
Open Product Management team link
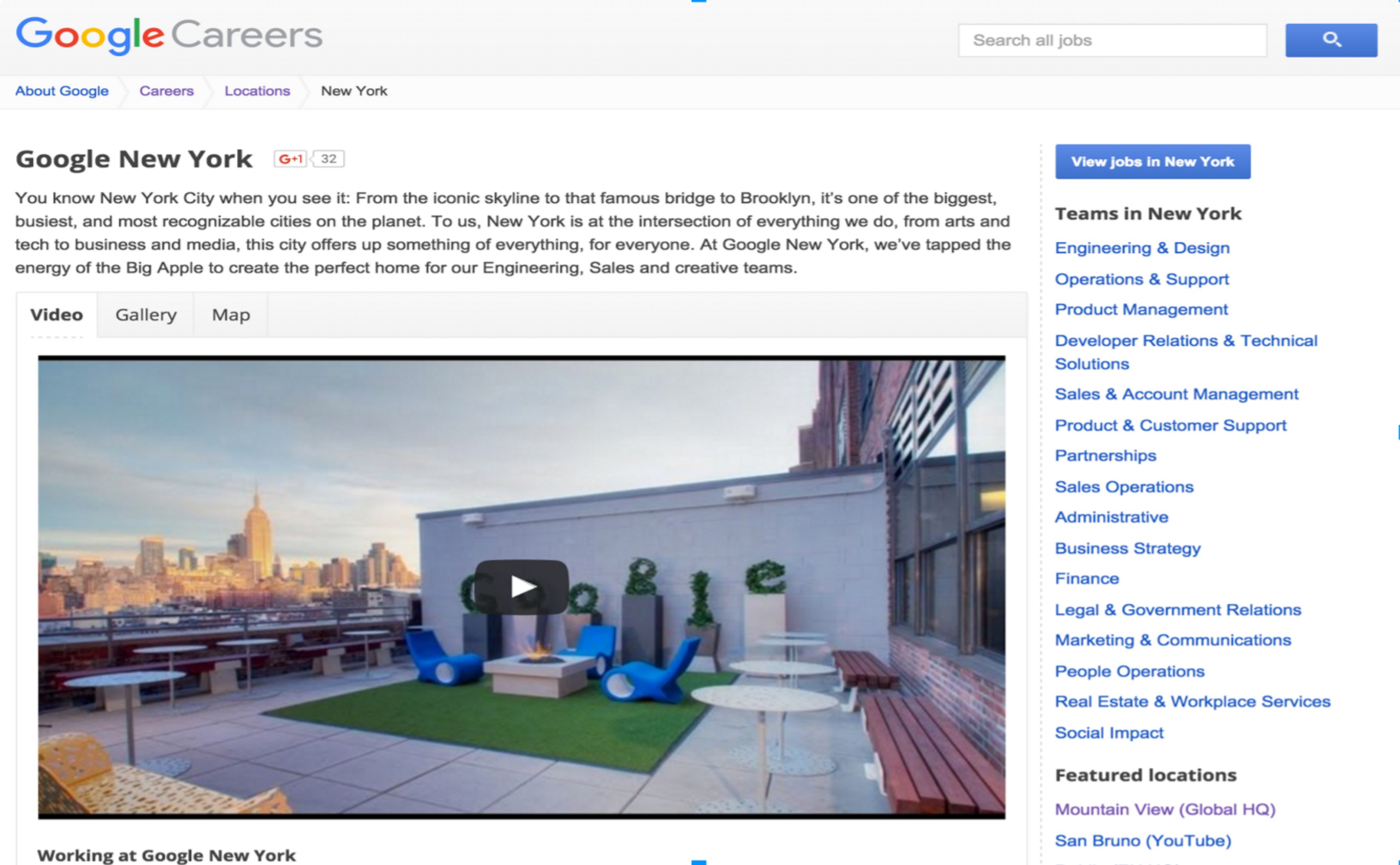[x=1141, y=309]
